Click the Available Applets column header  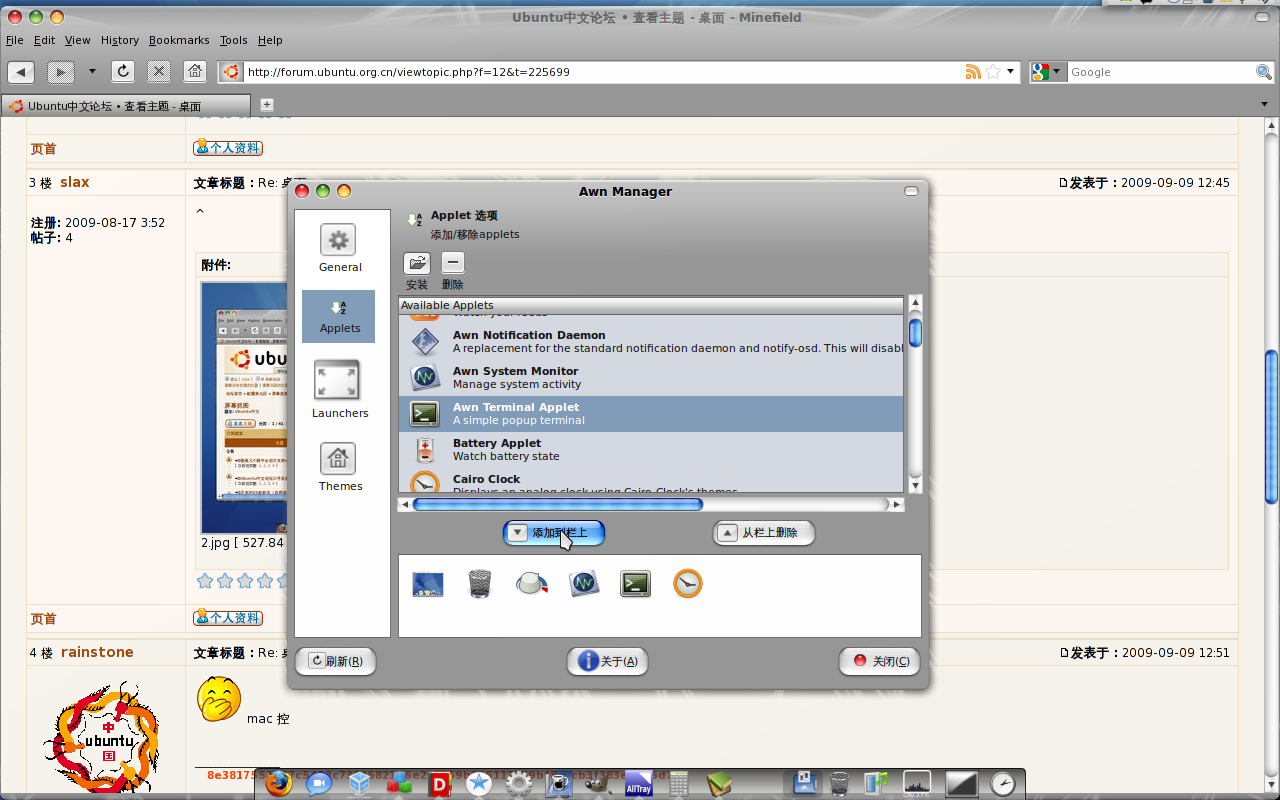pyautogui.click(x=651, y=305)
